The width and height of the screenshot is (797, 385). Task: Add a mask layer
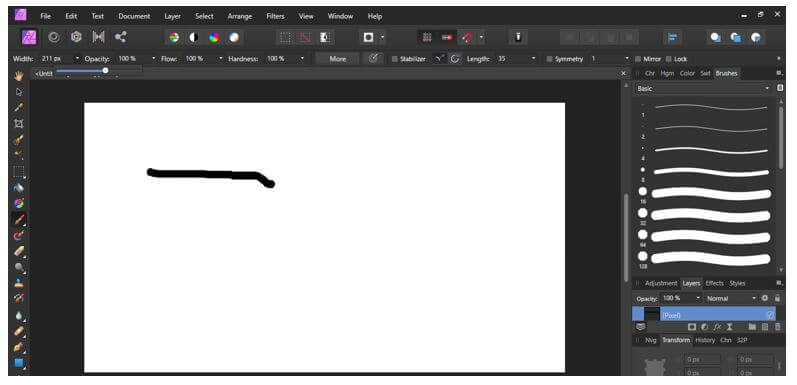tap(692, 327)
